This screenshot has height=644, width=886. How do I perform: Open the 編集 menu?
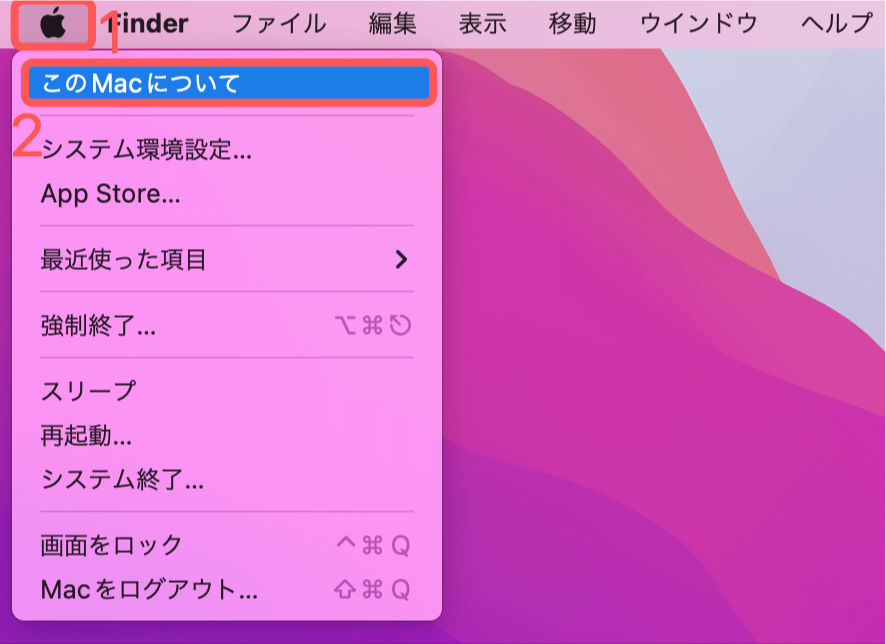coord(393,24)
